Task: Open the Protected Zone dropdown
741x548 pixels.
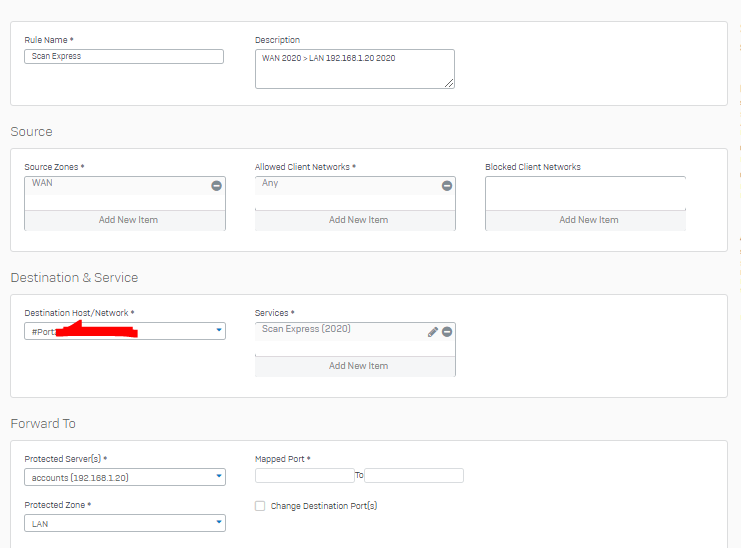Action: (219, 523)
